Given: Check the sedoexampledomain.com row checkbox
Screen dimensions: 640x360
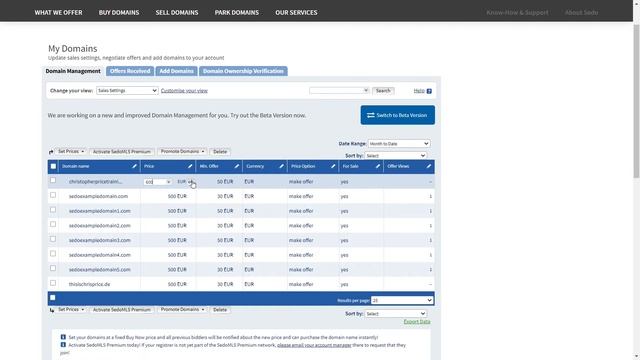Looking at the screenshot, I should (53, 195).
